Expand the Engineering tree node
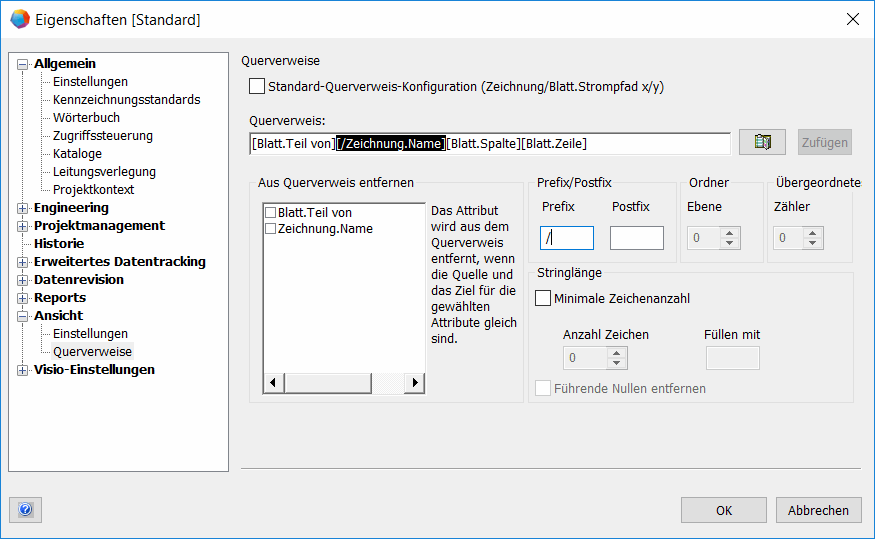875x539 pixels. tap(23, 208)
